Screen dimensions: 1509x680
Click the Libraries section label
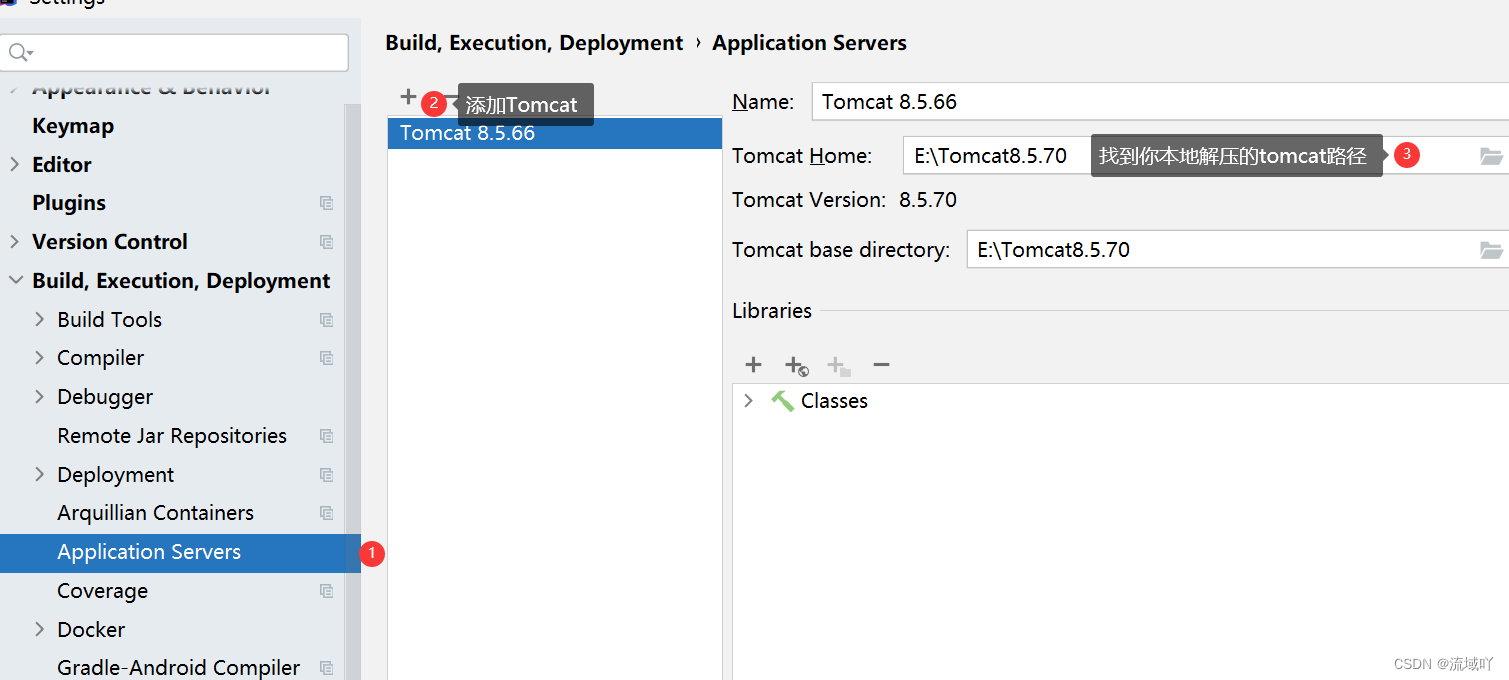click(772, 311)
